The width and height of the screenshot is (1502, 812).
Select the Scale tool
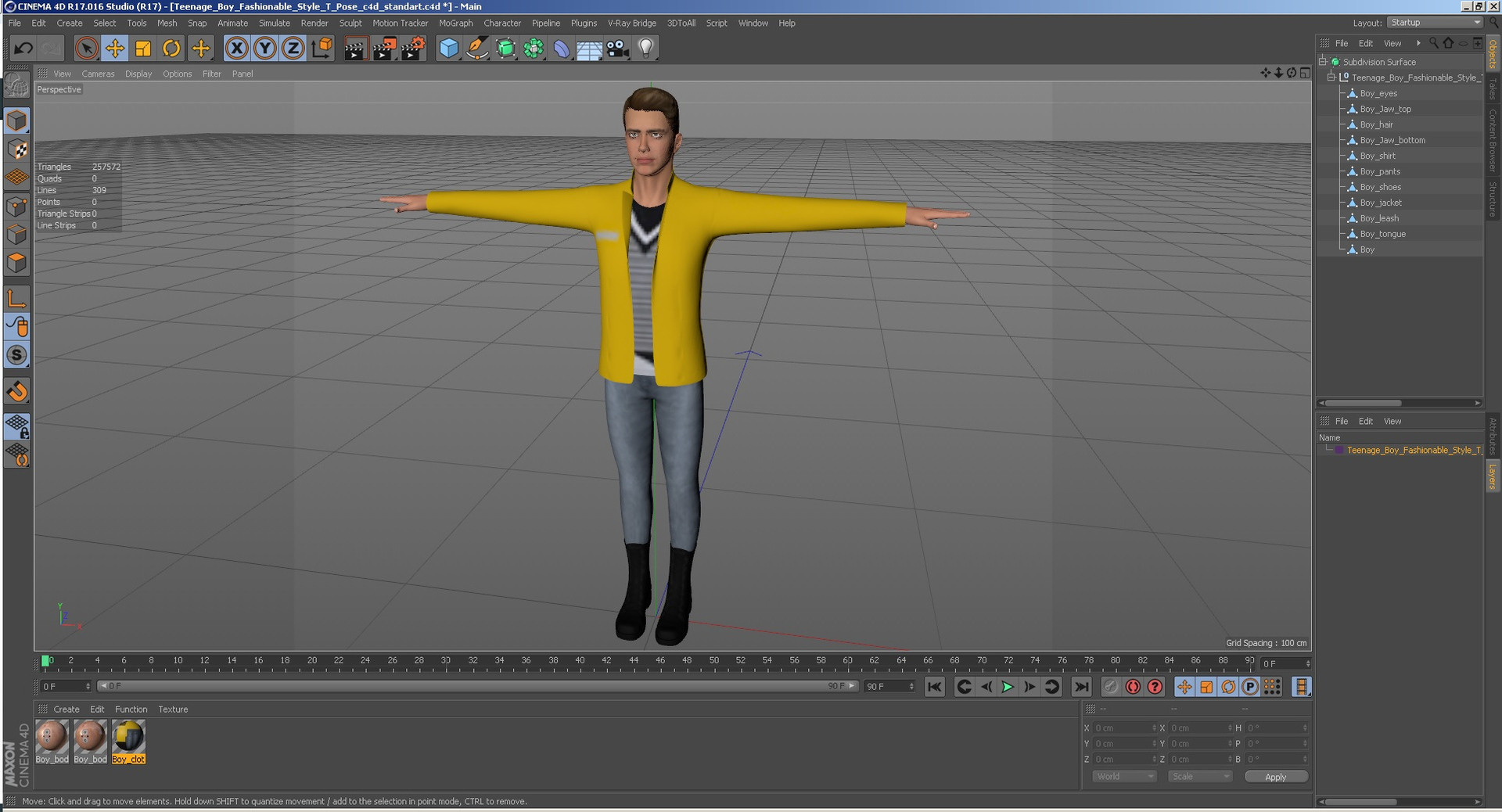point(143,49)
